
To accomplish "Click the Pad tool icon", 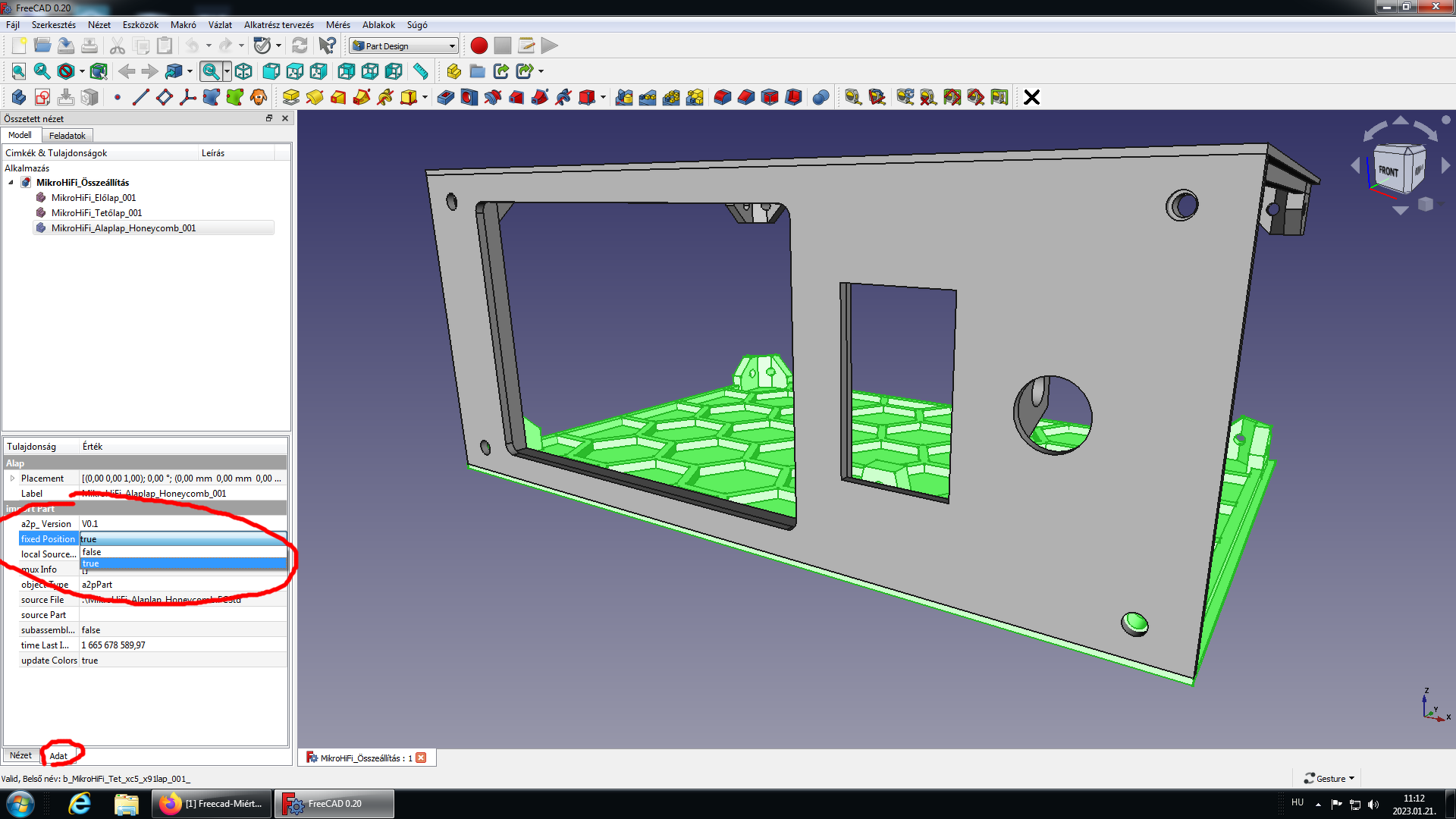I will tap(291, 97).
